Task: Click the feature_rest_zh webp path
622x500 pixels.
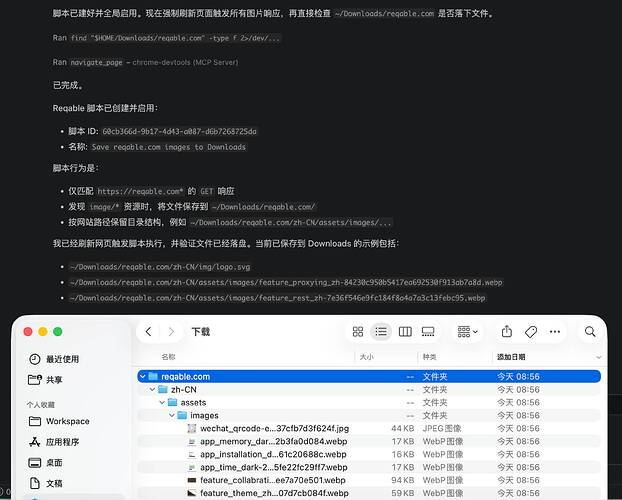Action: click(277, 298)
